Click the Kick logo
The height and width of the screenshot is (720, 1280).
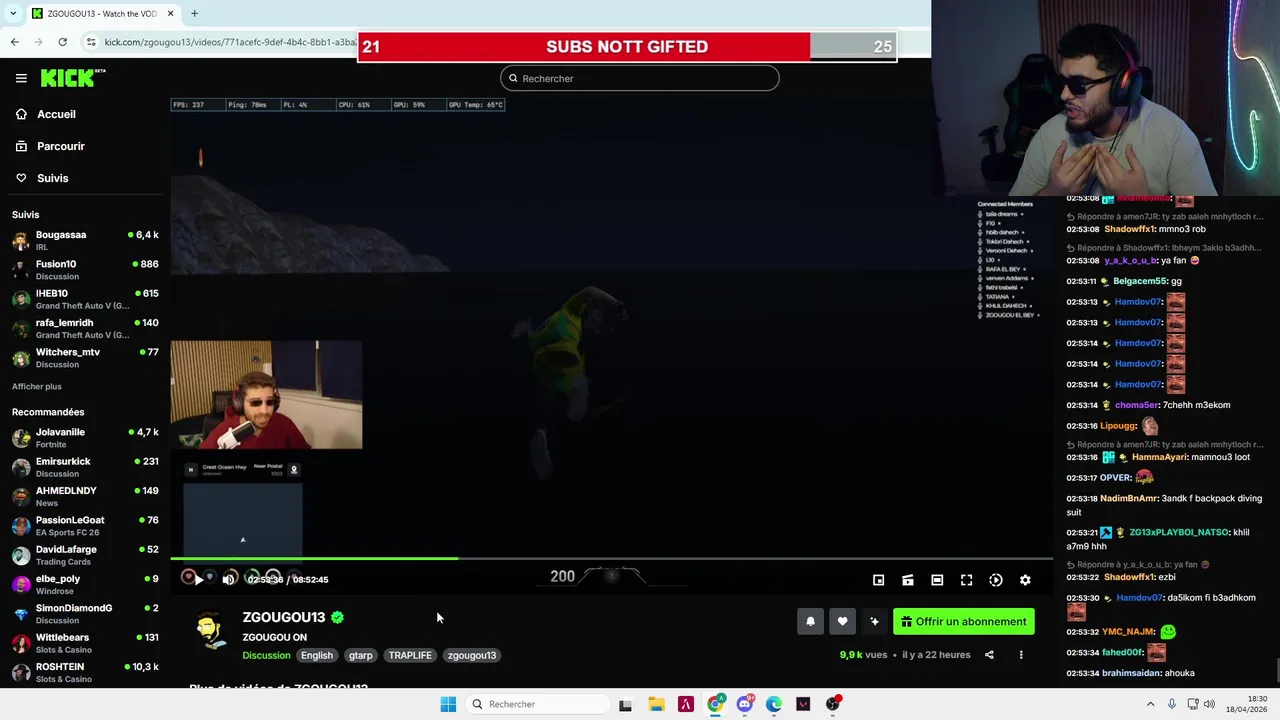click(x=72, y=78)
